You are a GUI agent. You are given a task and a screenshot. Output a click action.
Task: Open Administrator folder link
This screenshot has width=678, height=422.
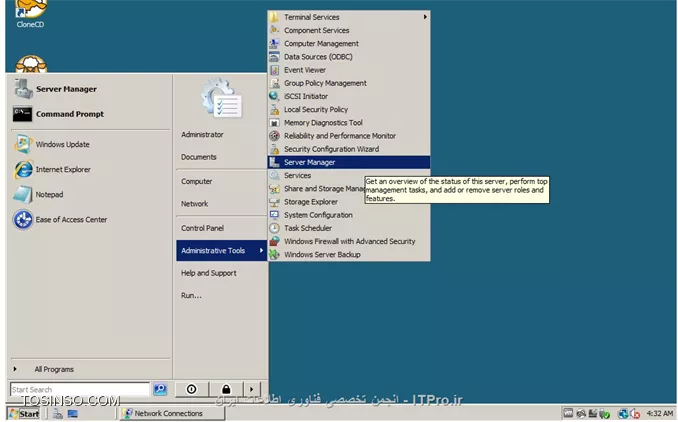(x=221, y=134)
